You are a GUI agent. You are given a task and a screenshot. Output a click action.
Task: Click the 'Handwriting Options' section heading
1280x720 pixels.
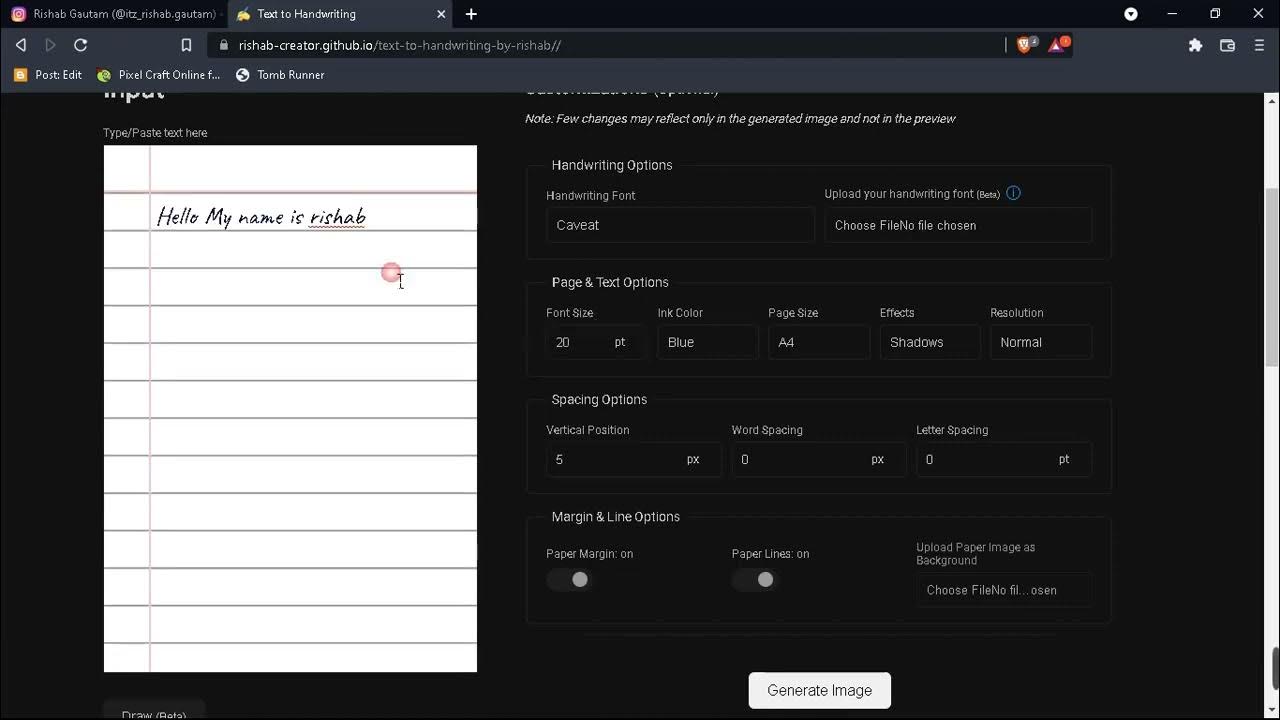point(612,165)
